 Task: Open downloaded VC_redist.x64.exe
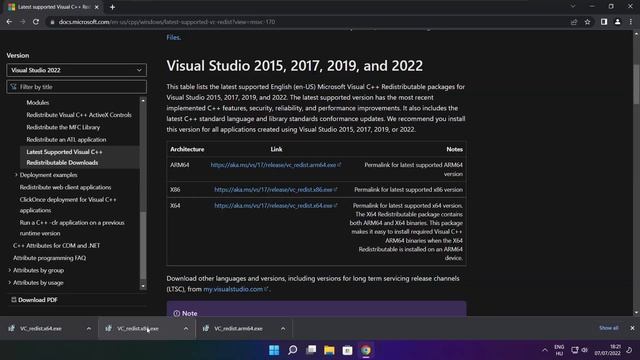[x=41, y=328]
